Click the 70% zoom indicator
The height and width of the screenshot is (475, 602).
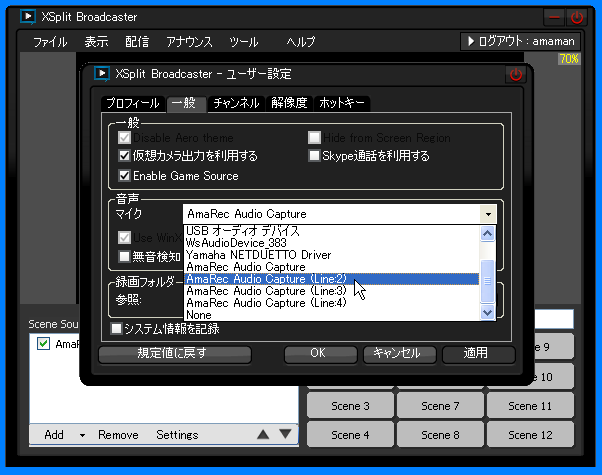click(x=569, y=59)
